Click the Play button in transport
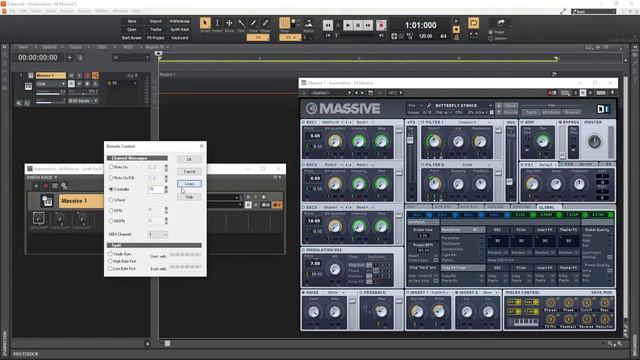Image resolution: width=640 pixels, height=360 pixels. (348, 25)
